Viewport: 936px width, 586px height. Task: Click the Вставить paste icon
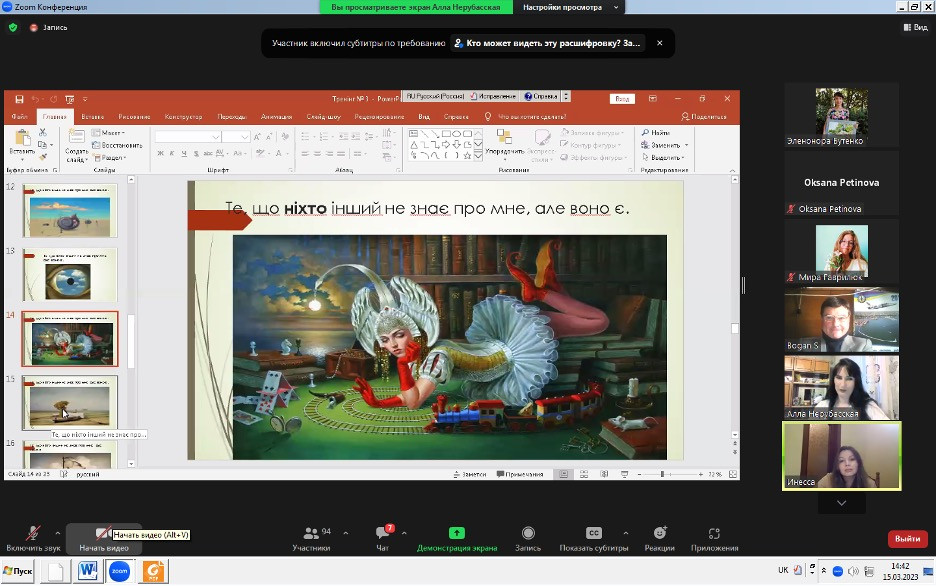tap(22, 138)
